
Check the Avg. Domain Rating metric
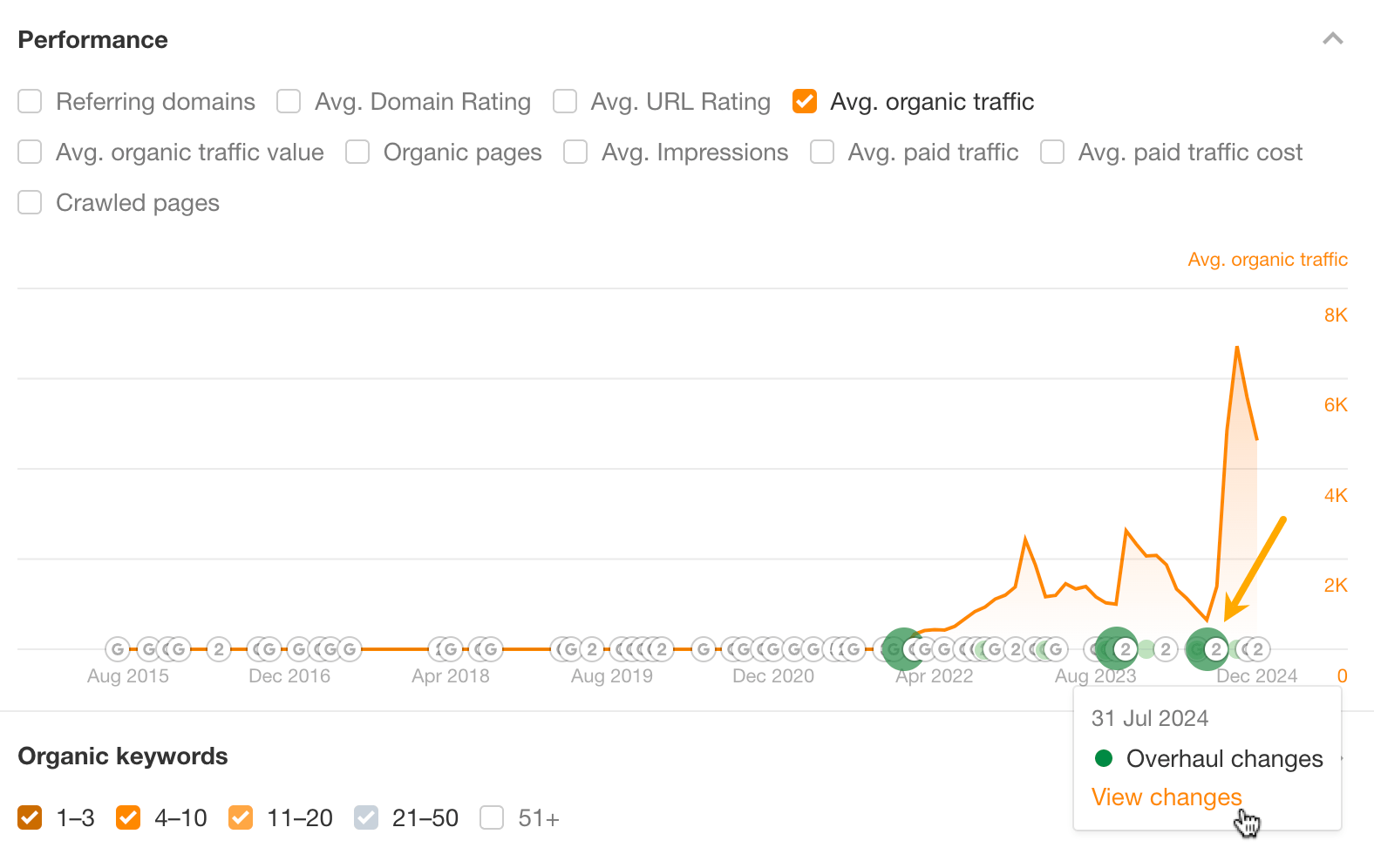(x=288, y=101)
